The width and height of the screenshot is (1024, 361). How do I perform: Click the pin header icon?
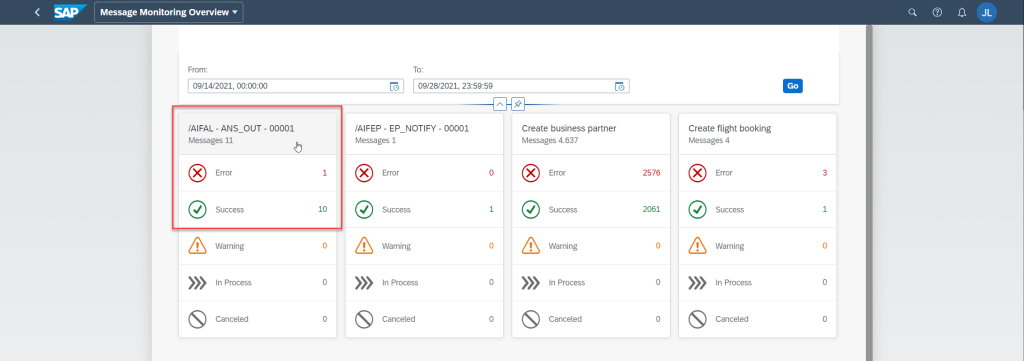click(x=517, y=104)
